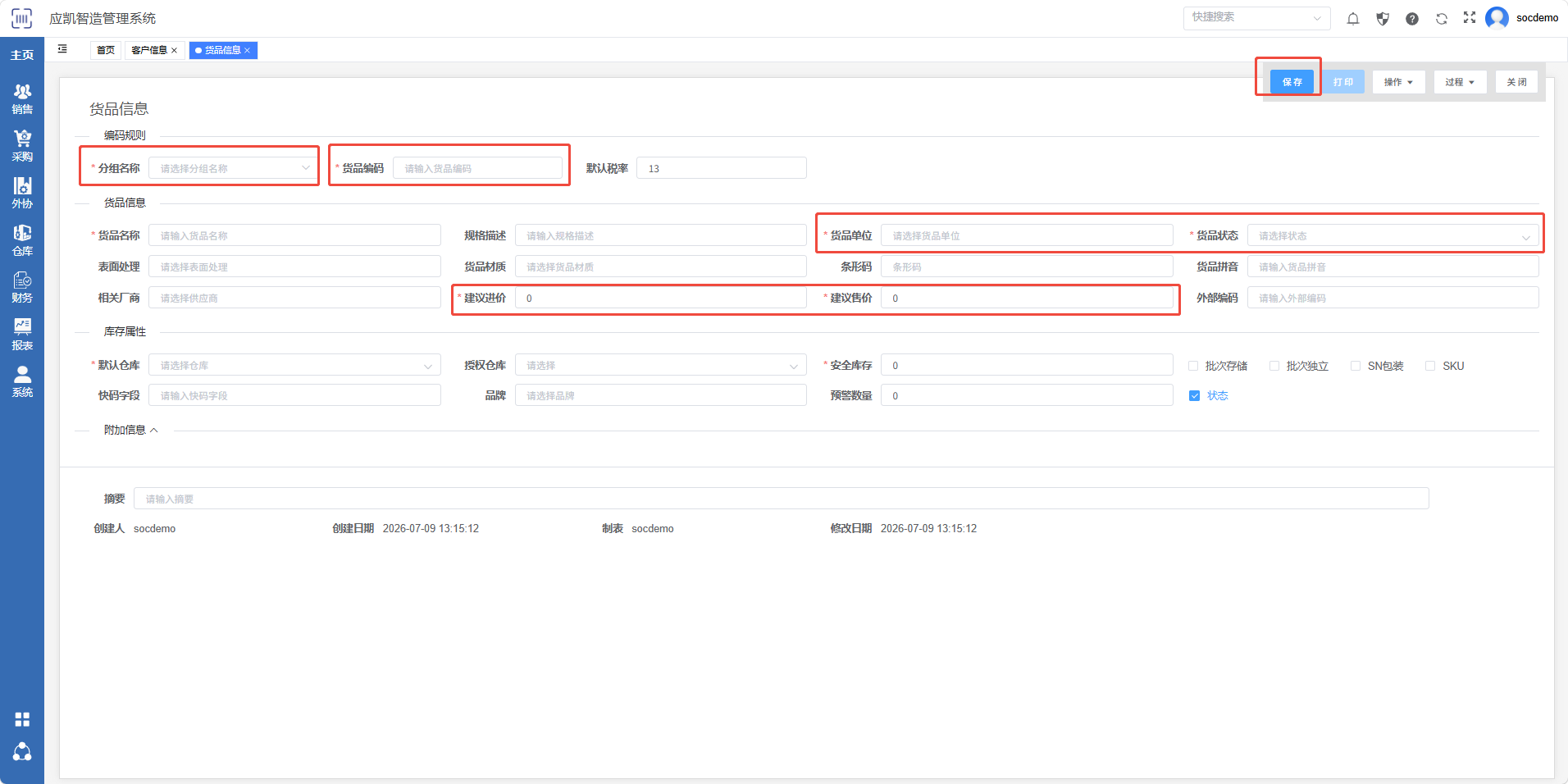Click the 保存 save button
This screenshot has width=1568, height=784.
[x=1292, y=82]
